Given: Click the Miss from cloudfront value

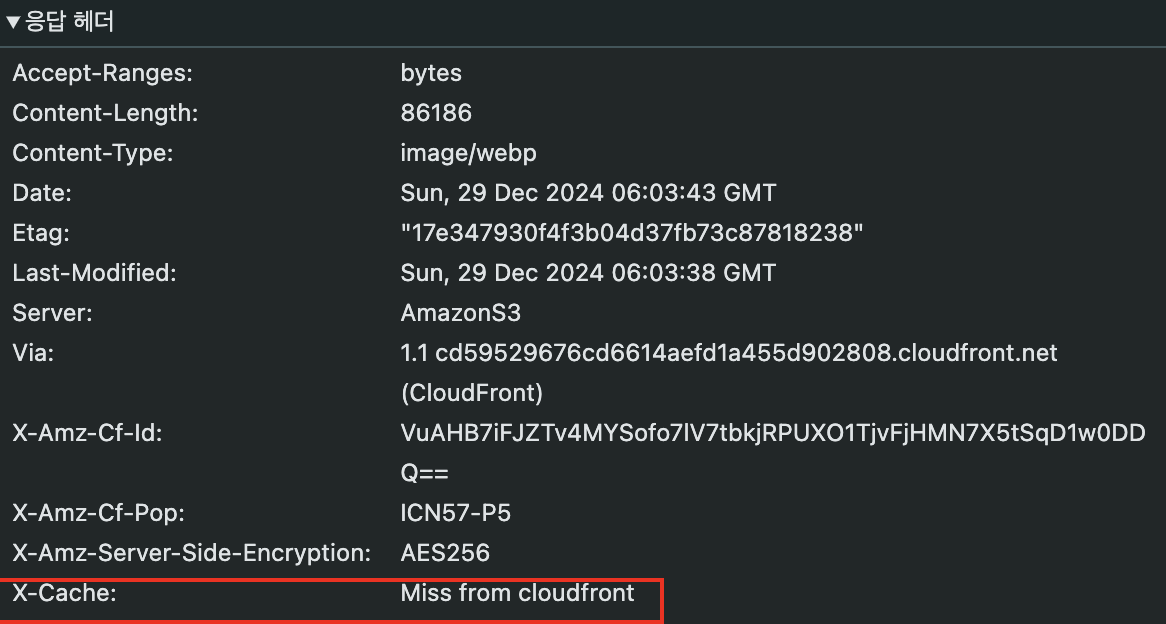Looking at the screenshot, I should (517, 593).
